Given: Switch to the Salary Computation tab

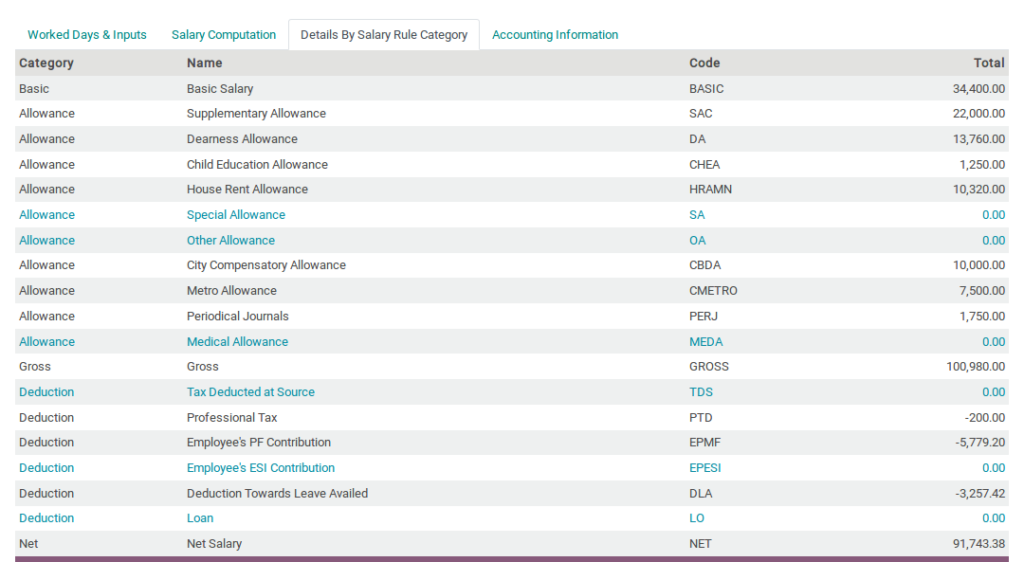Looking at the screenshot, I should [223, 35].
